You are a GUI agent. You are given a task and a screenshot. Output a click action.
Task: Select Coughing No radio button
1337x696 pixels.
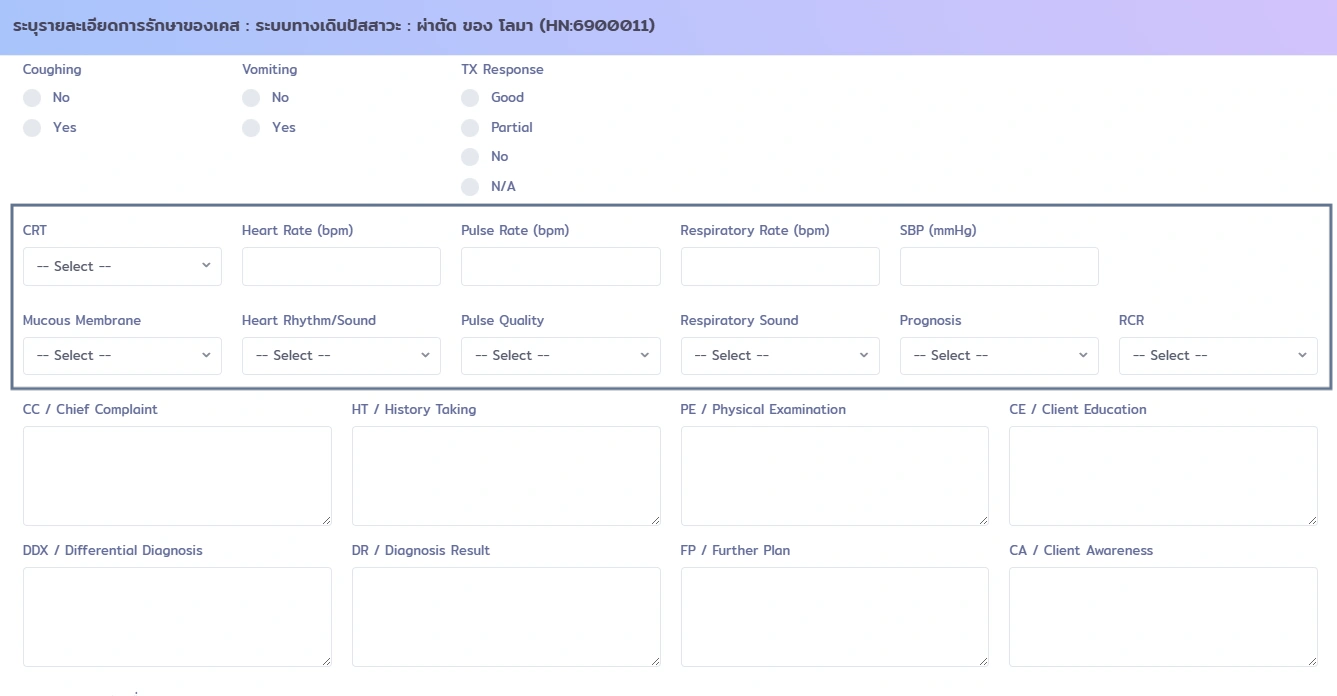tap(32, 98)
